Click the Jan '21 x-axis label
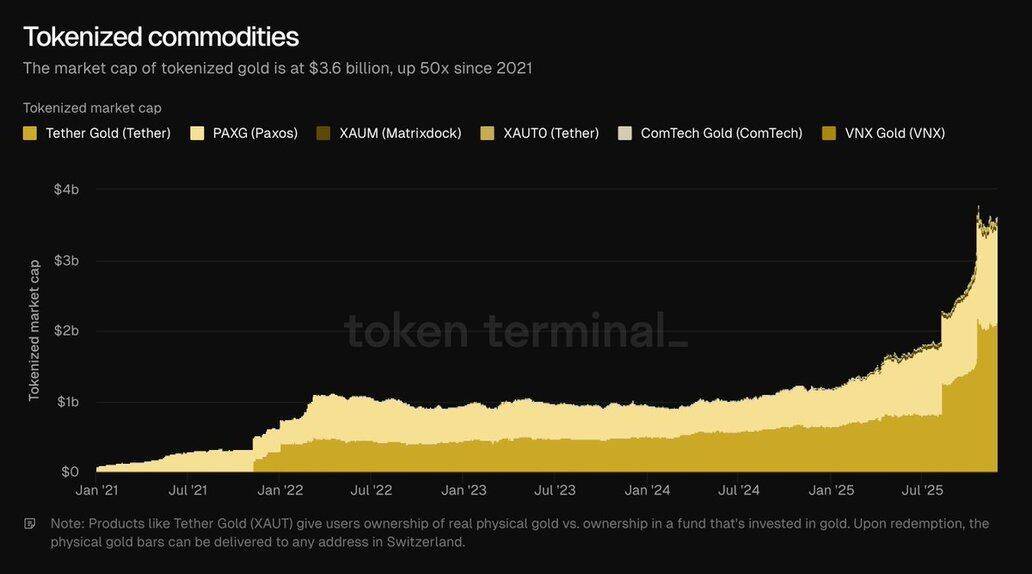 [x=97, y=491]
